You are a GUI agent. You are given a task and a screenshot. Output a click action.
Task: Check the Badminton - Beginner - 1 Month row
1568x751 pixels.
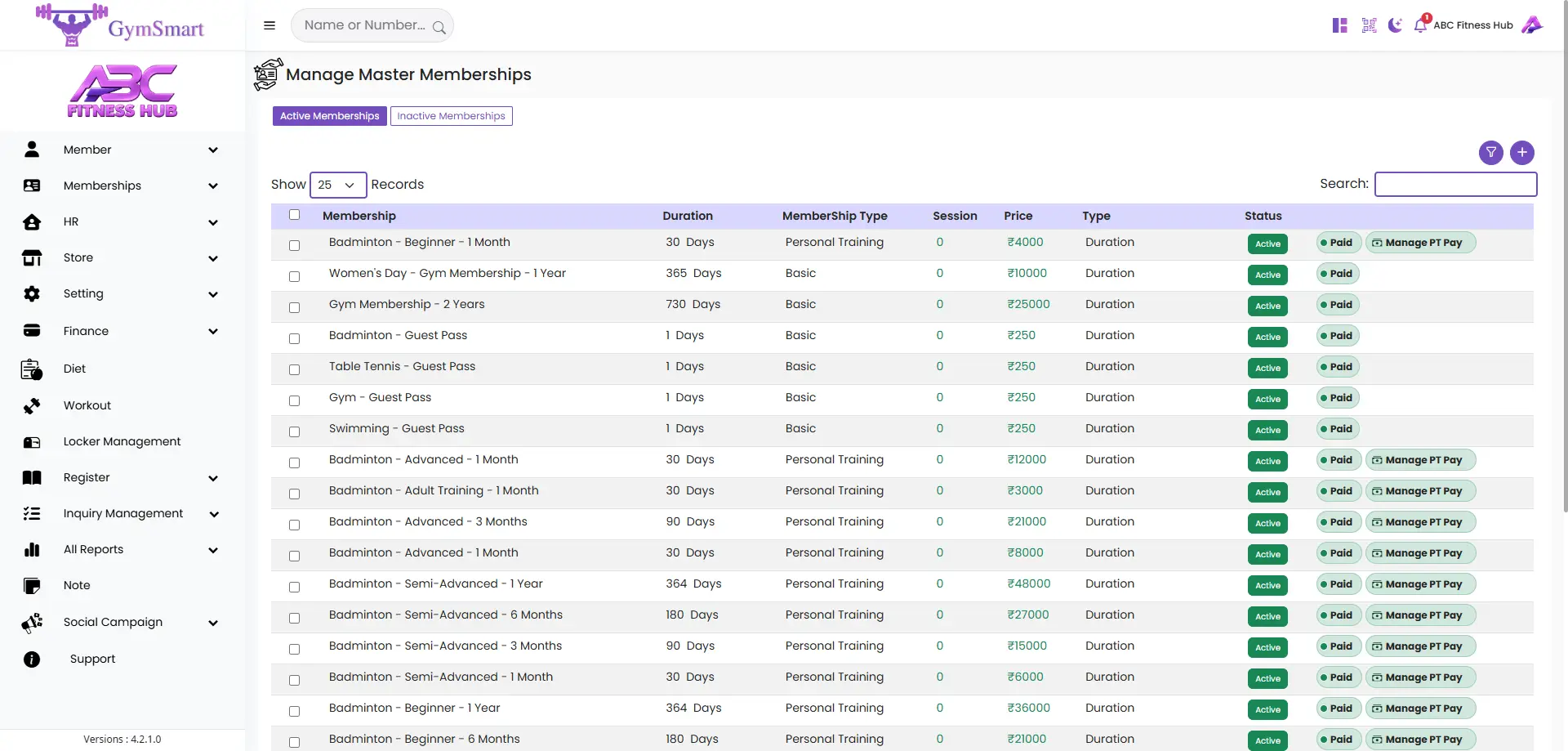click(x=294, y=245)
